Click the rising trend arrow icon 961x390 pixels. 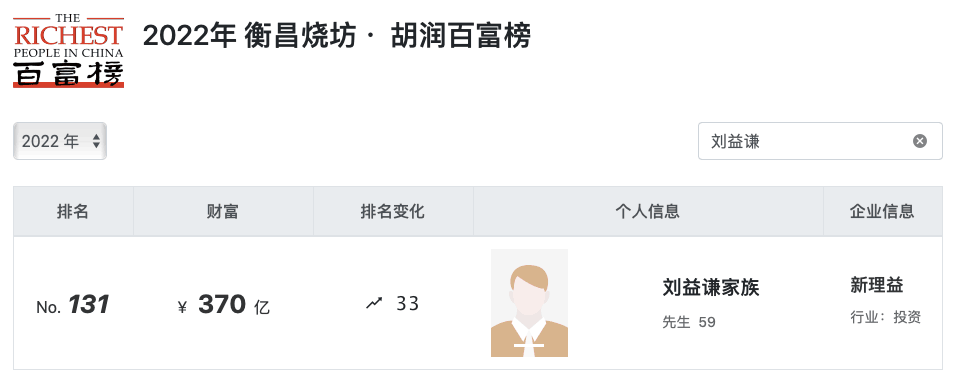click(374, 303)
